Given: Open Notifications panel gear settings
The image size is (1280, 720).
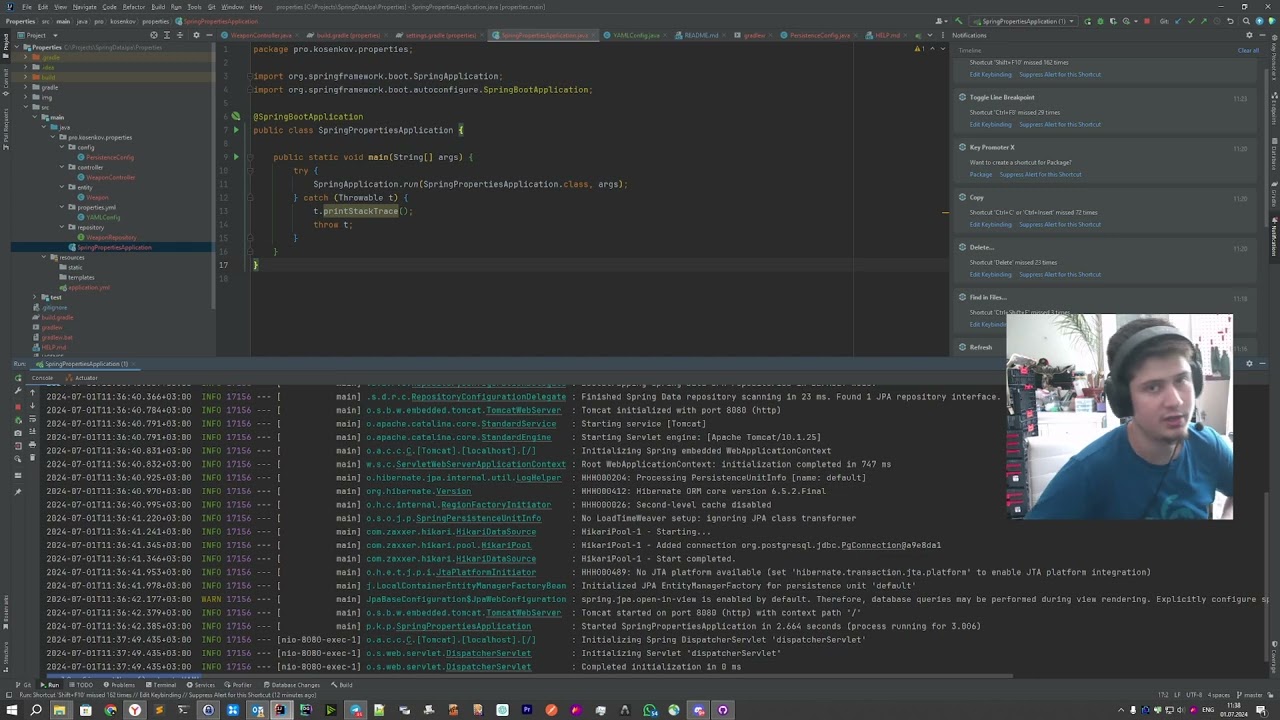Looking at the screenshot, I should [x=1249, y=35].
